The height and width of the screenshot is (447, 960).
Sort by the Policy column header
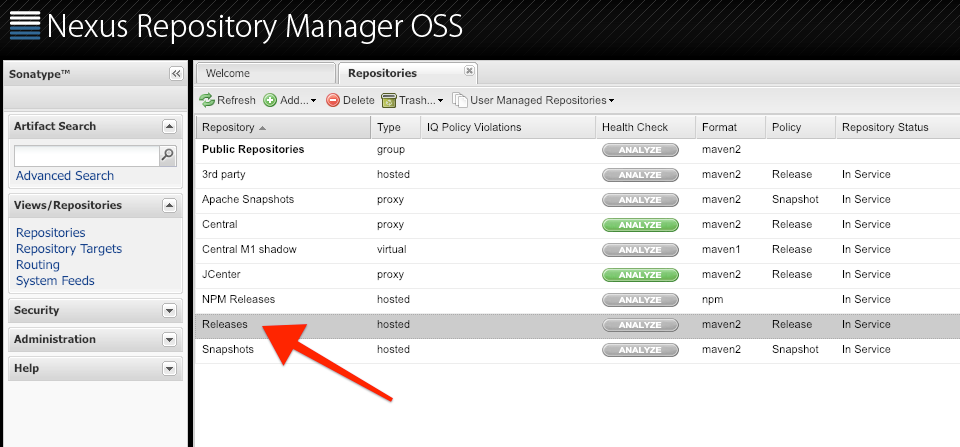pyautogui.click(x=800, y=127)
